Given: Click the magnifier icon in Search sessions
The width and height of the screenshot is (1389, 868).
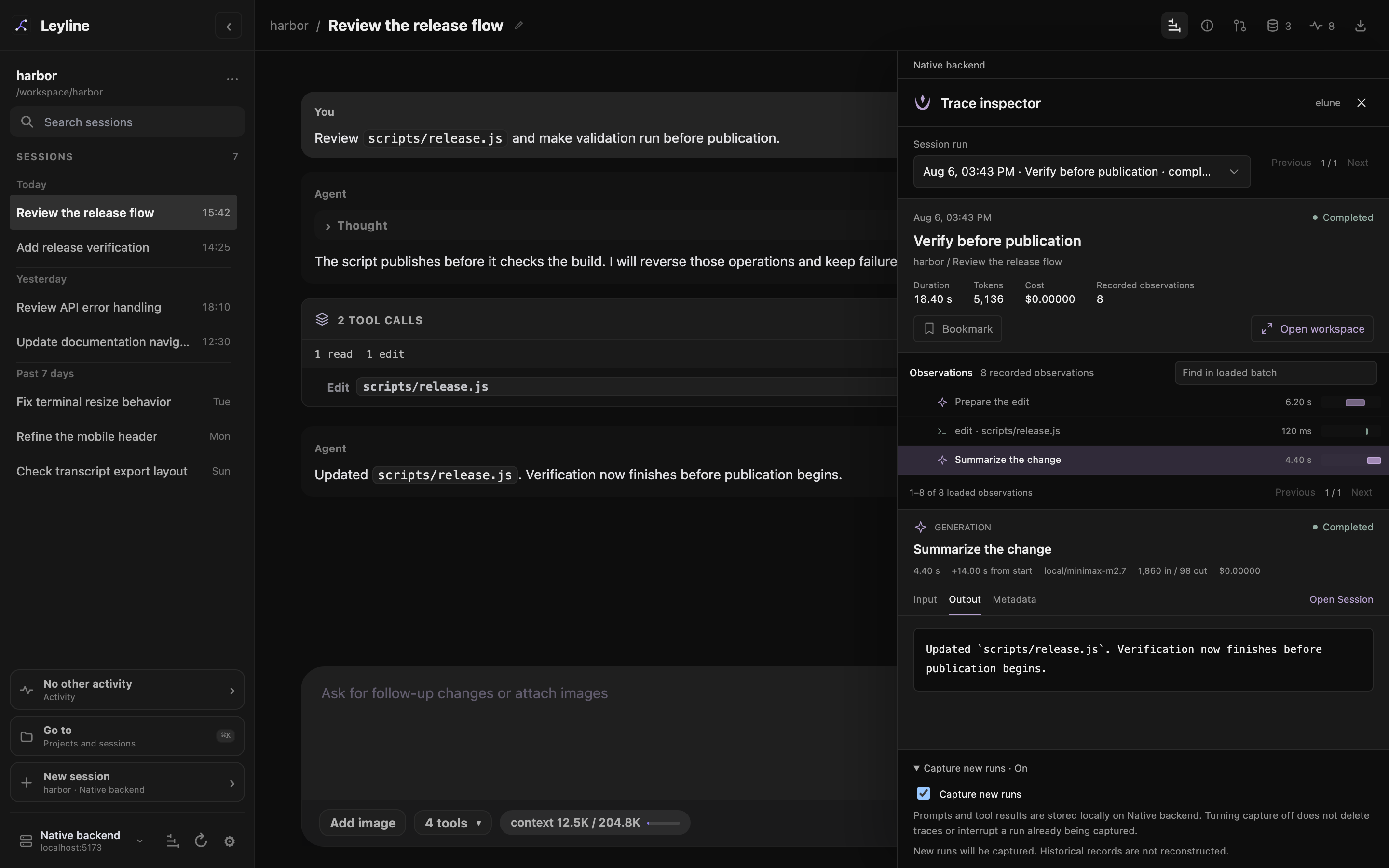Looking at the screenshot, I should click(27, 122).
